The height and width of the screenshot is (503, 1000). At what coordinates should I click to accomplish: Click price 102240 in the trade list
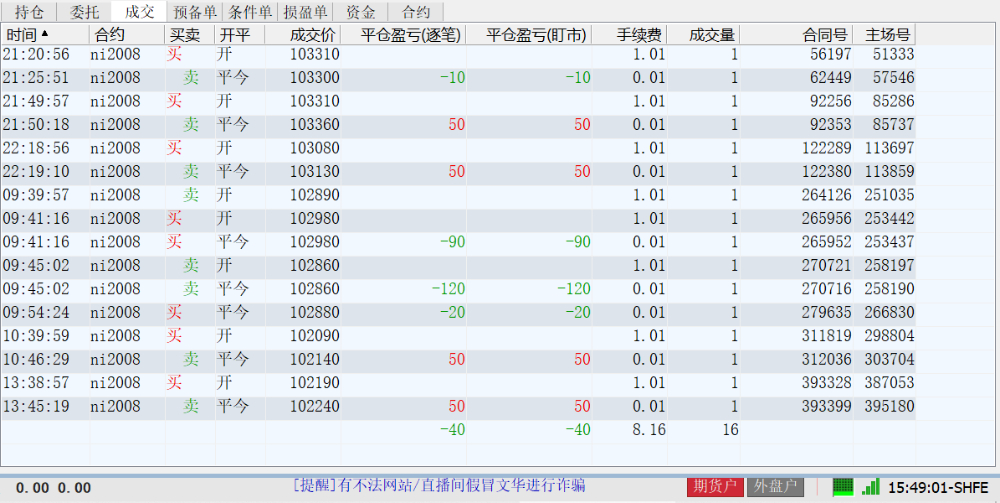click(314, 406)
